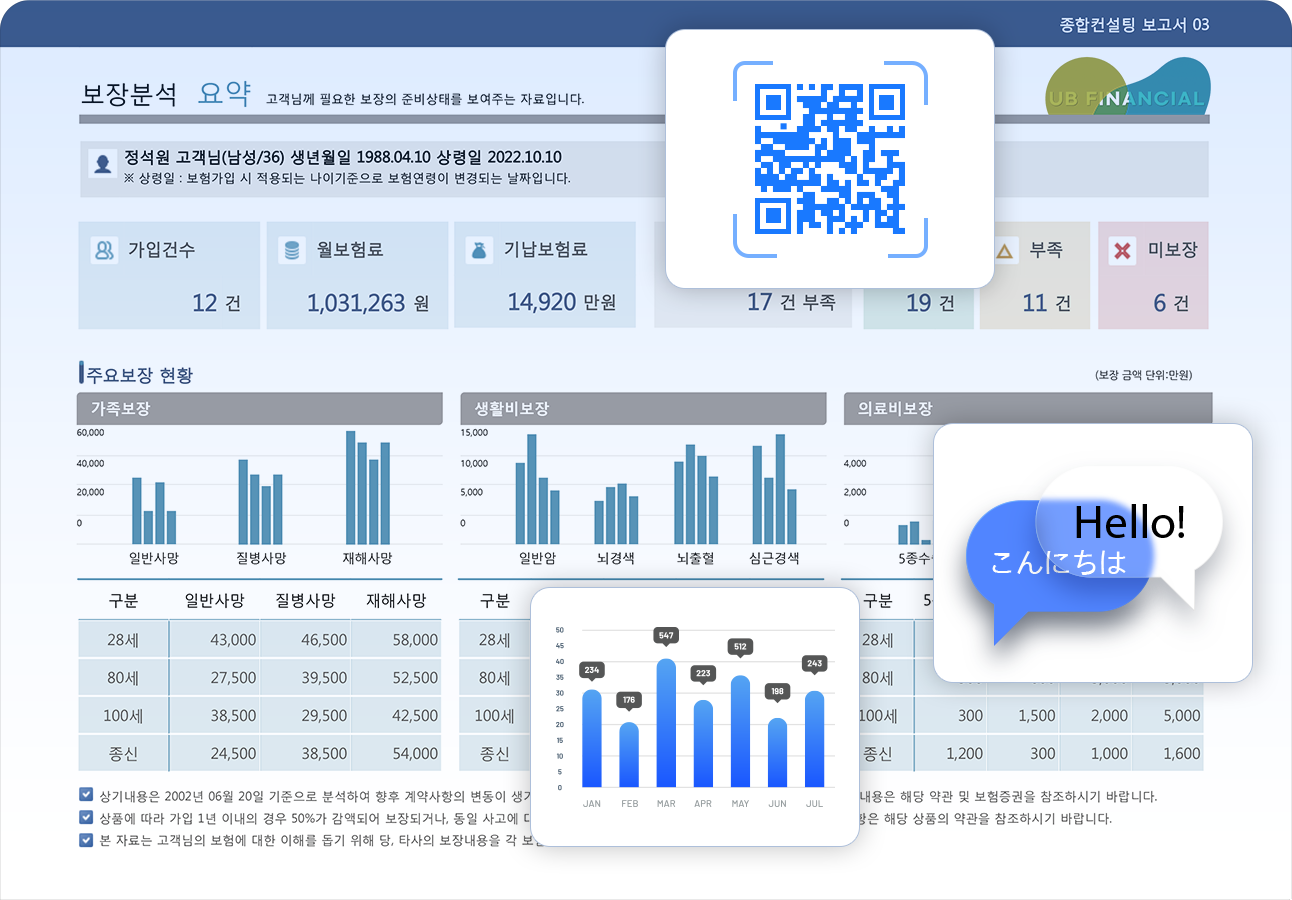
Task: Select the 생활비보장 section header
Action: point(643,409)
